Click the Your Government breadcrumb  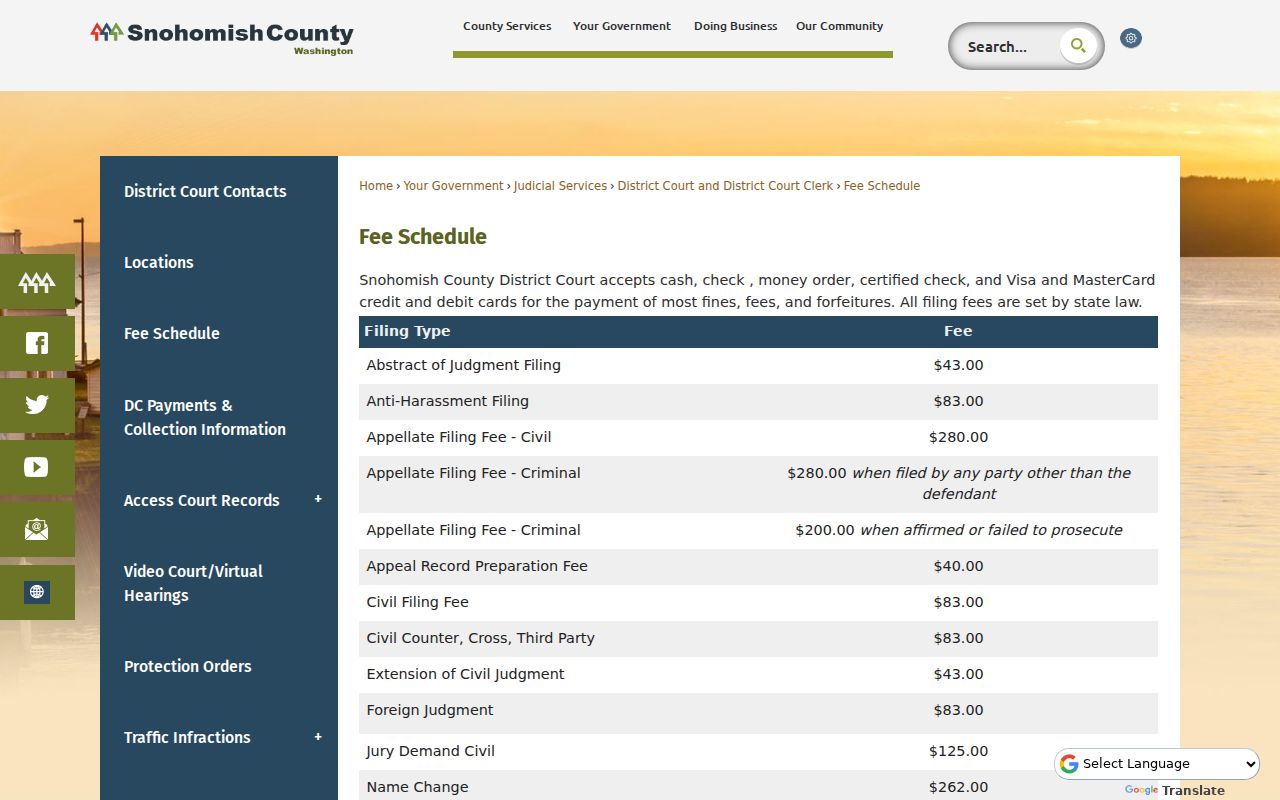(453, 186)
